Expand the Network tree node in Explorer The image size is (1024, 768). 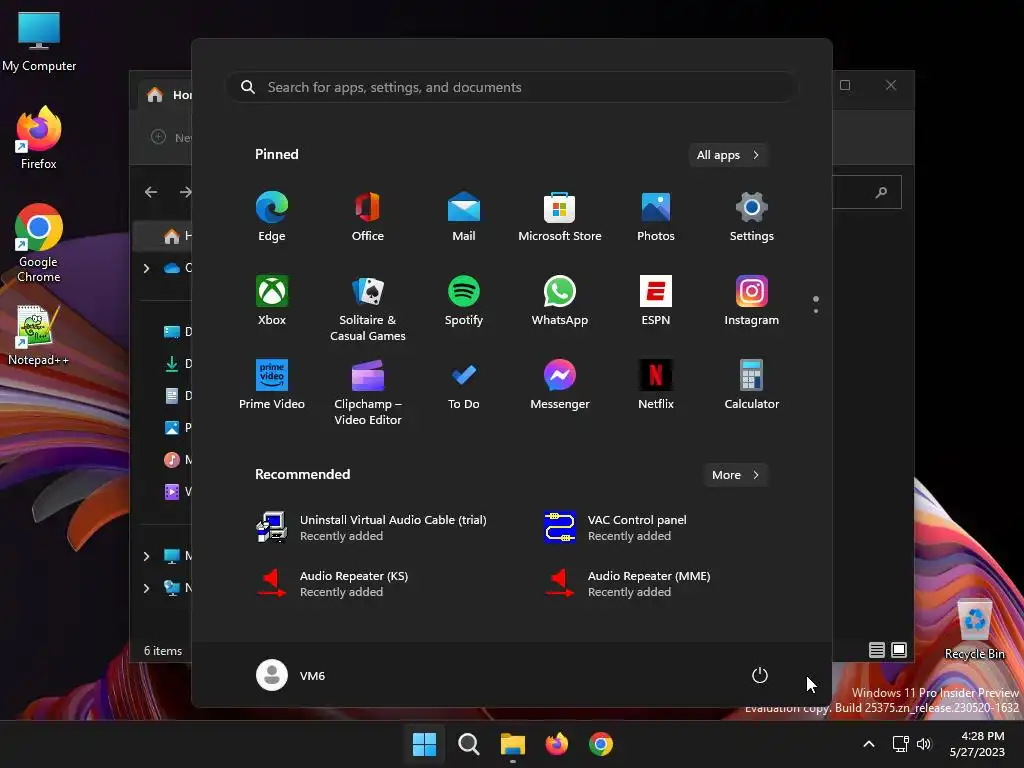click(x=146, y=588)
